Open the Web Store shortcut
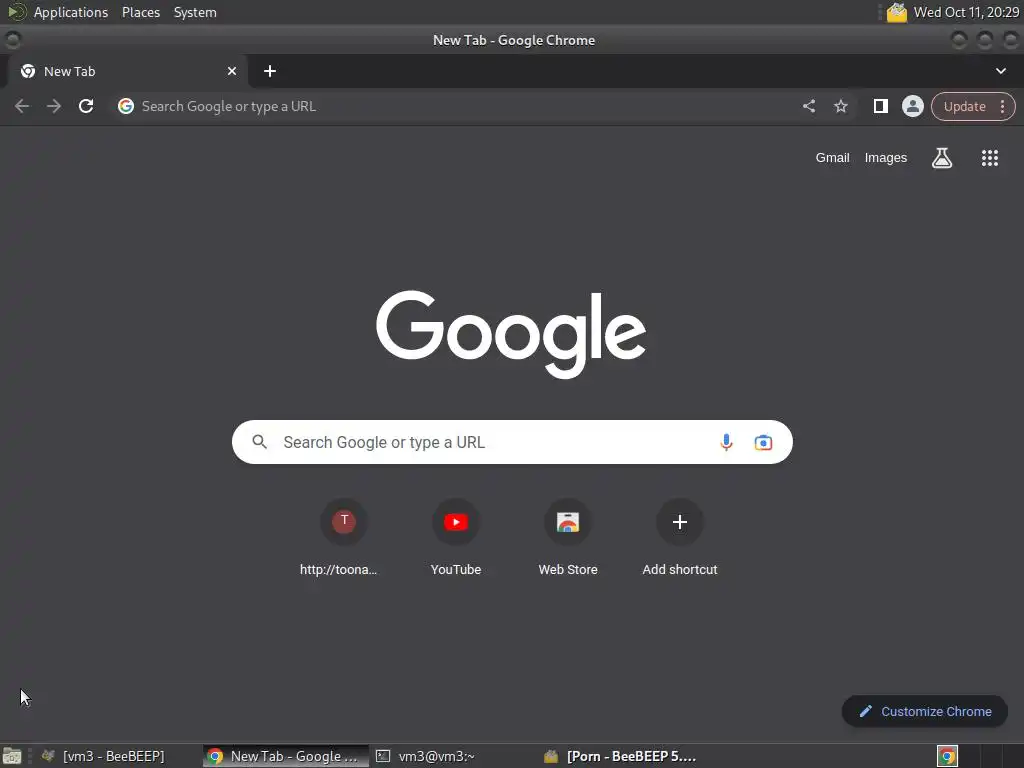This screenshot has width=1024, height=768. pyautogui.click(x=568, y=537)
